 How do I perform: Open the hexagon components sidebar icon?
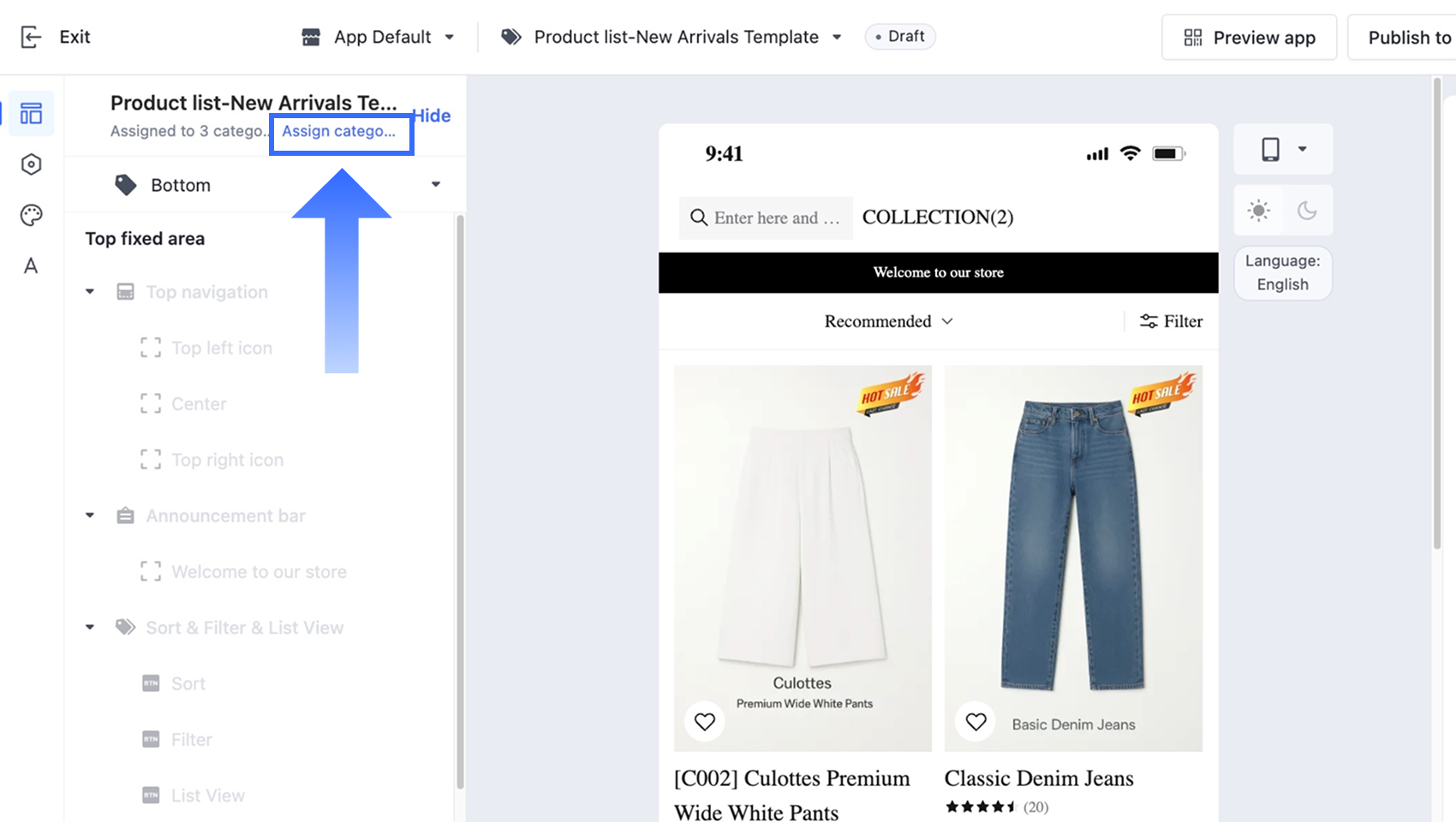pyautogui.click(x=31, y=164)
